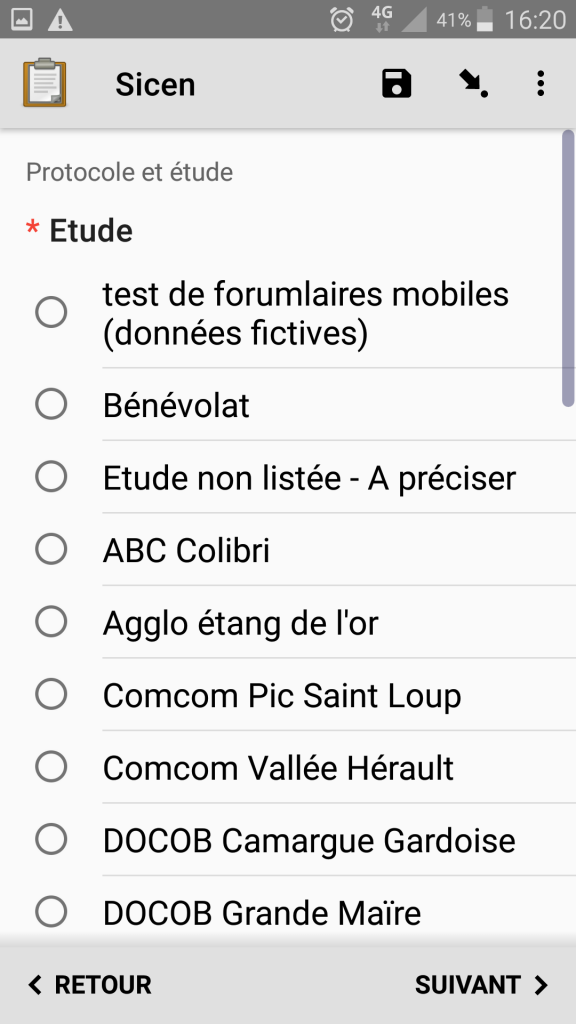Image resolution: width=576 pixels, height=1024 pixels.
Task: Tap the image notification icon in status bar
Action: click(22, 20)
